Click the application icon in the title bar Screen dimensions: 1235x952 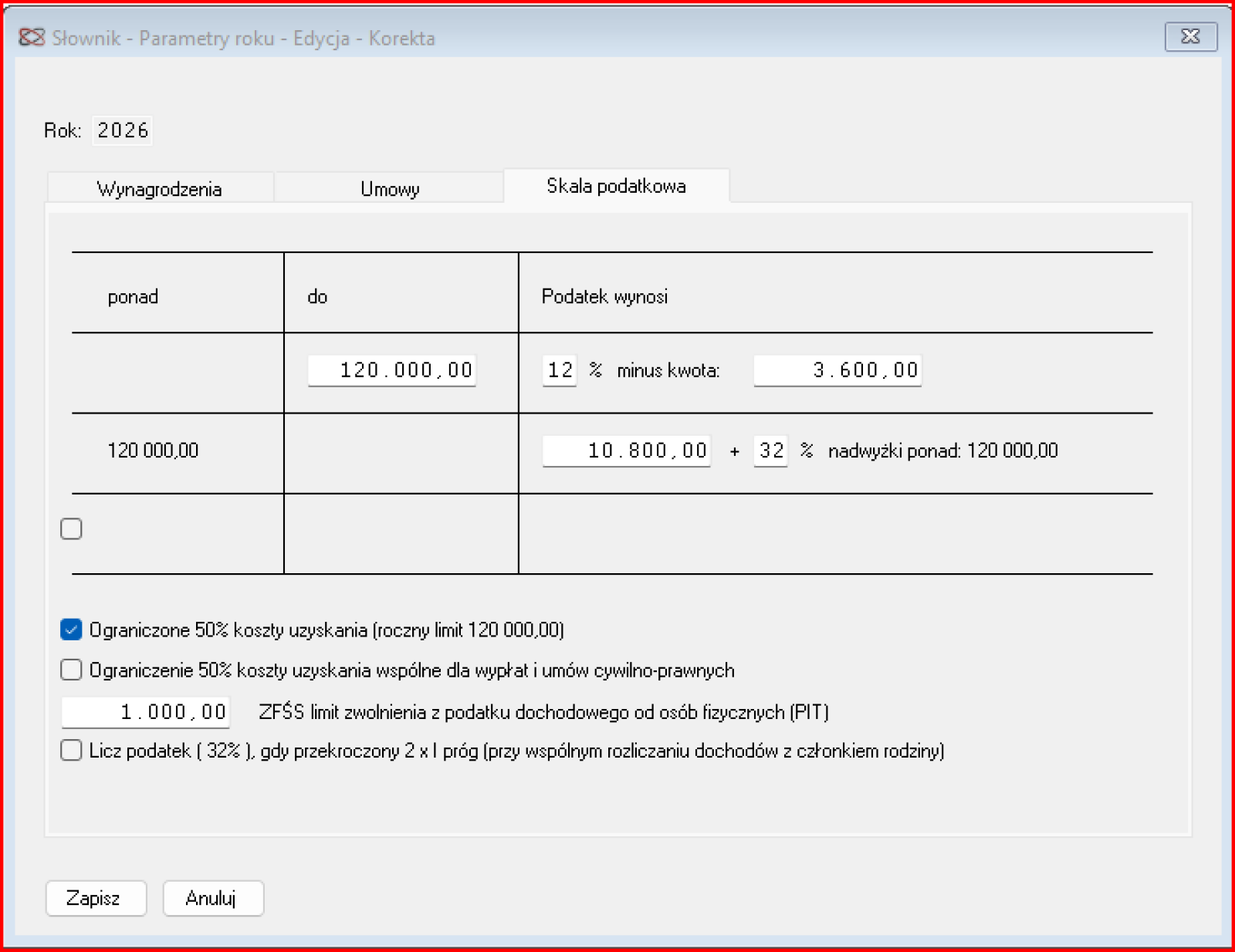[32, 37]
